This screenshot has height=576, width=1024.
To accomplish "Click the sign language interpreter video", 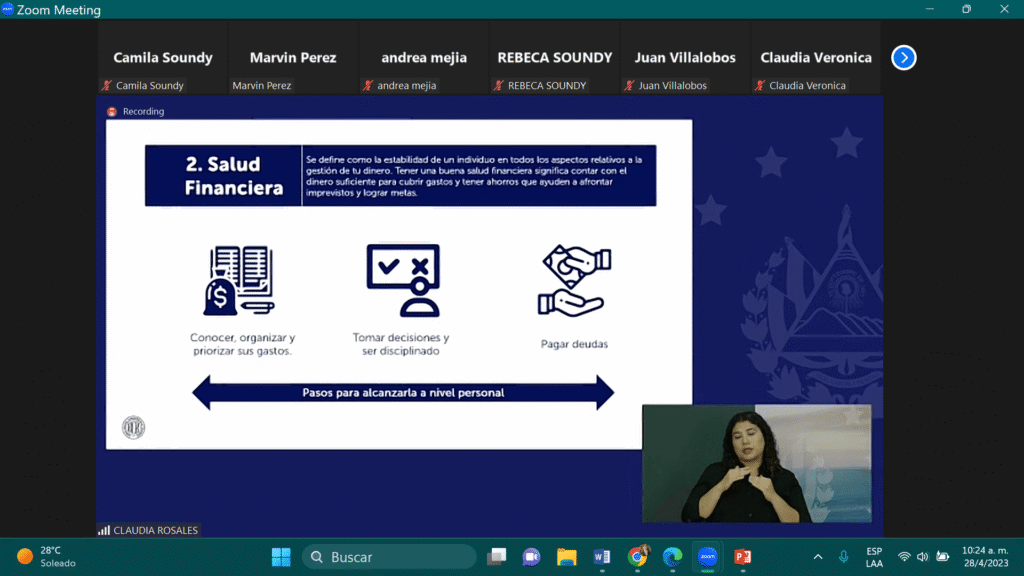I will 756,463.
